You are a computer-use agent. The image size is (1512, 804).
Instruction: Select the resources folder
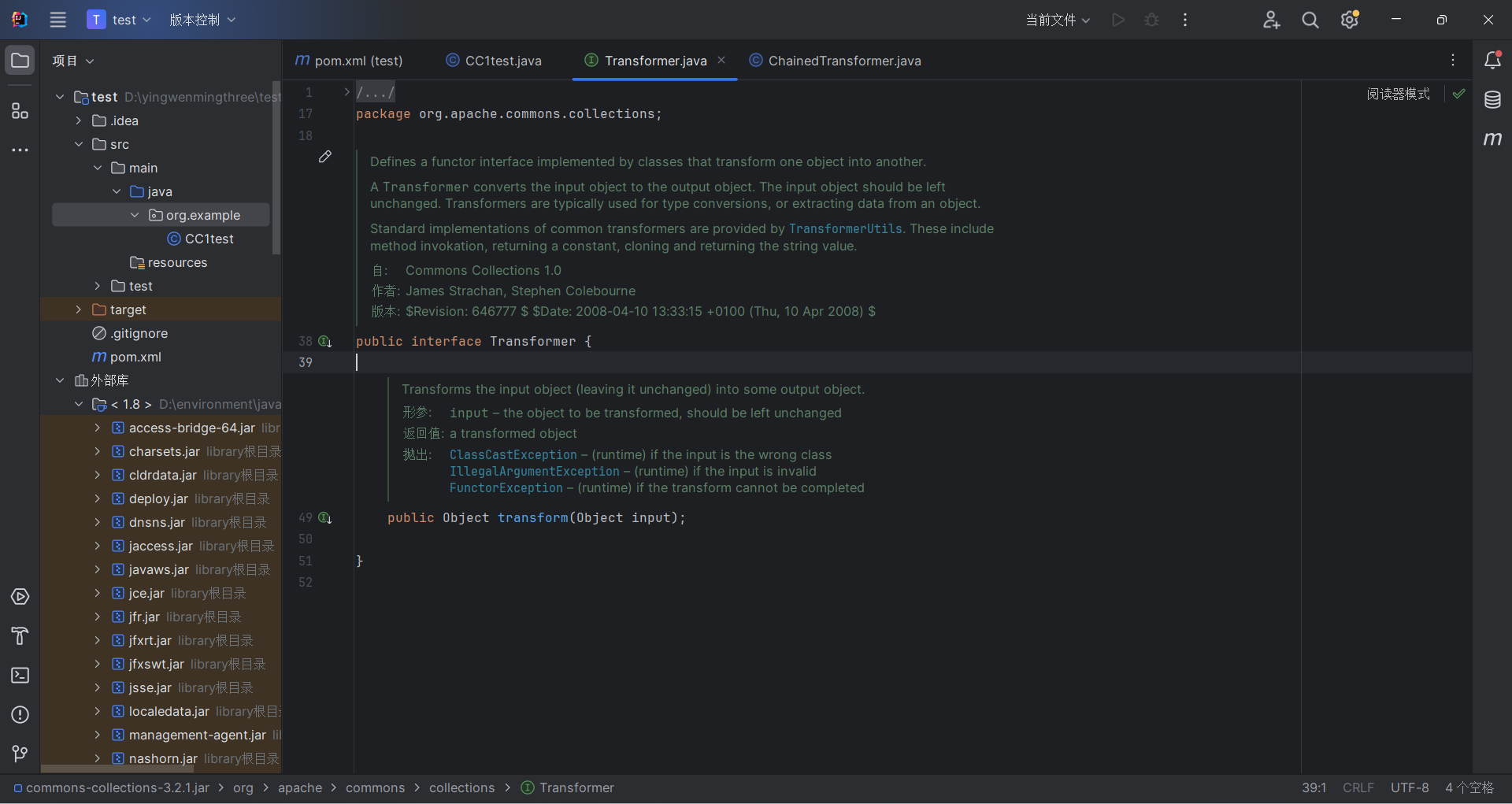[x=169, y=262]
